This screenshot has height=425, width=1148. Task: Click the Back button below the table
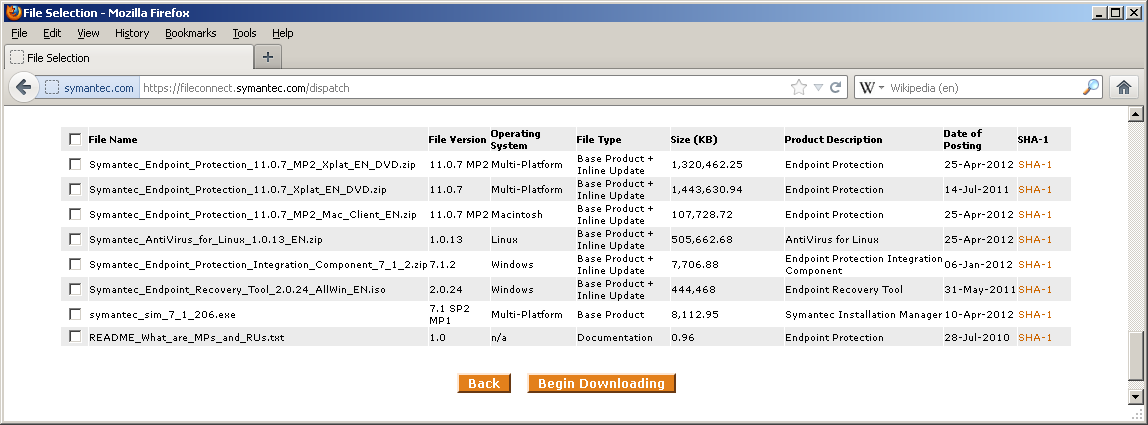pos(484,383)
